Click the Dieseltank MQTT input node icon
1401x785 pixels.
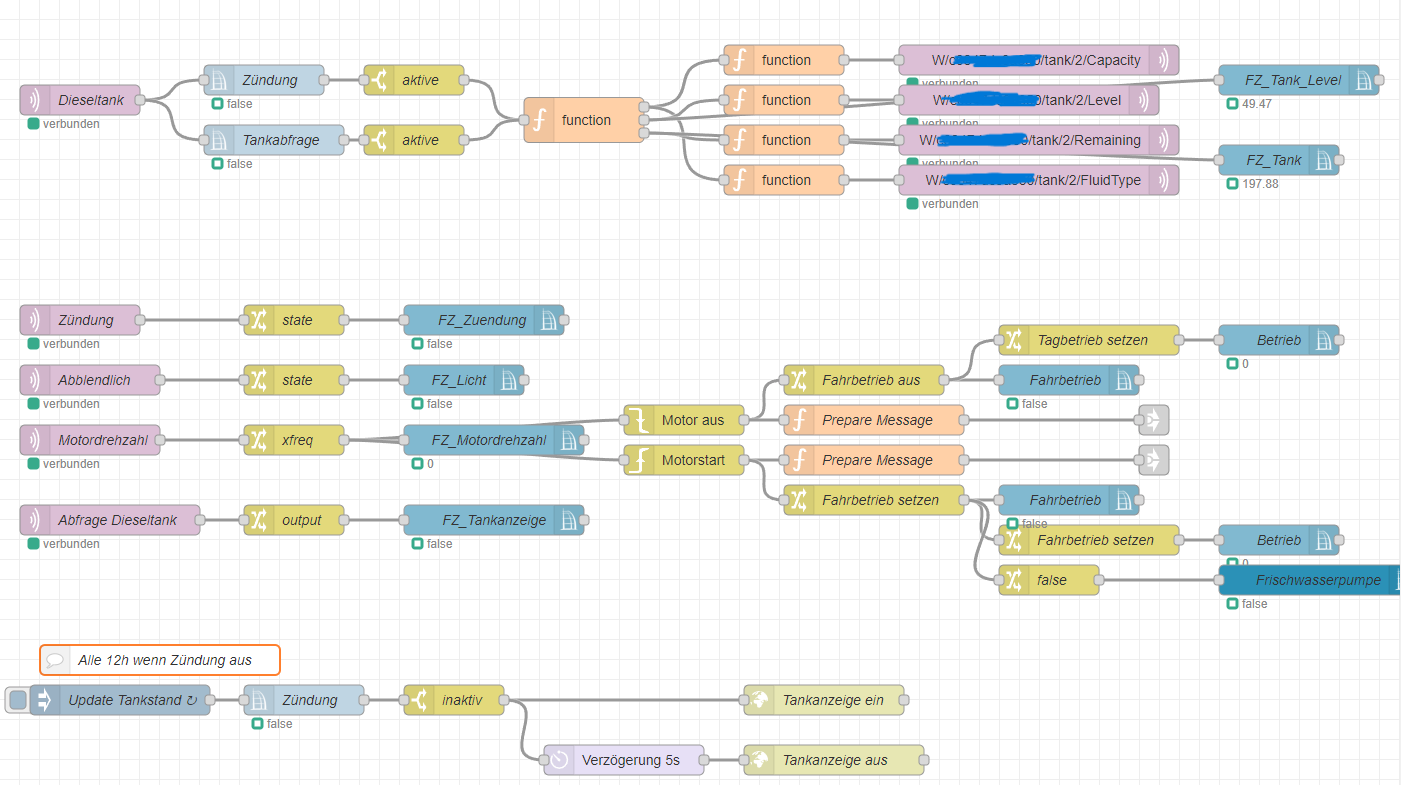click(x=34, y=100)
